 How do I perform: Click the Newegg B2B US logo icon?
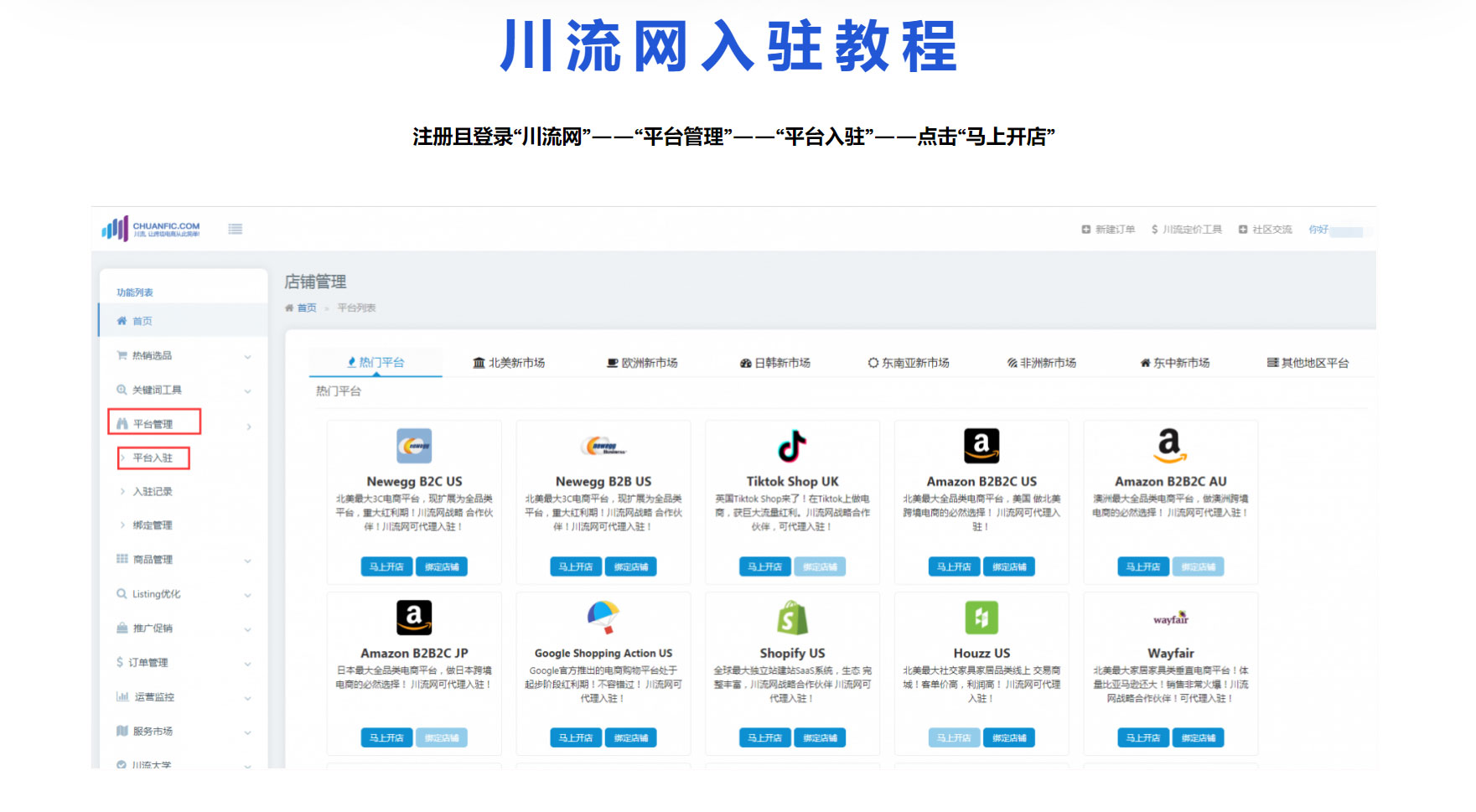pyautogui.click(x=603, y=446)
